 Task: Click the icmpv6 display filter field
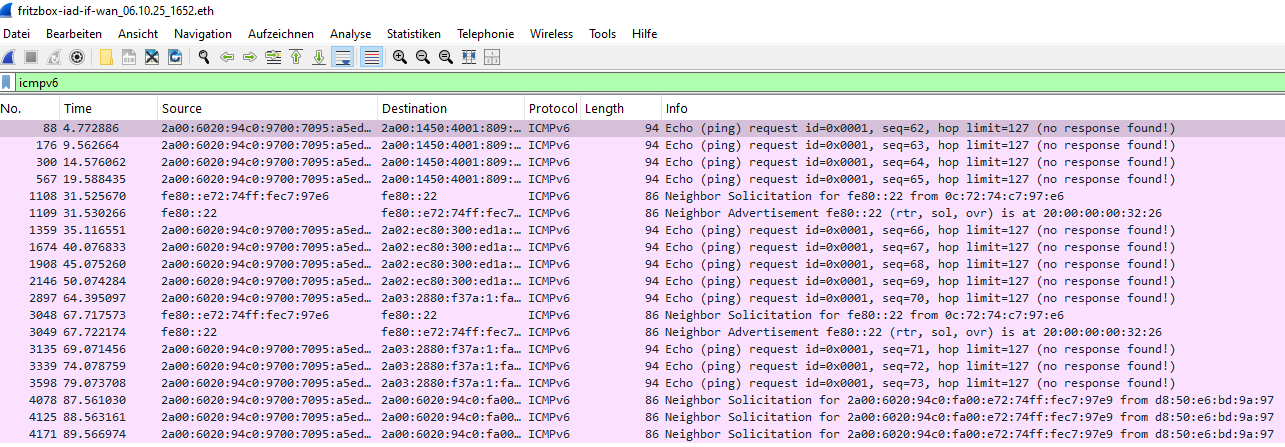(650, 82)
